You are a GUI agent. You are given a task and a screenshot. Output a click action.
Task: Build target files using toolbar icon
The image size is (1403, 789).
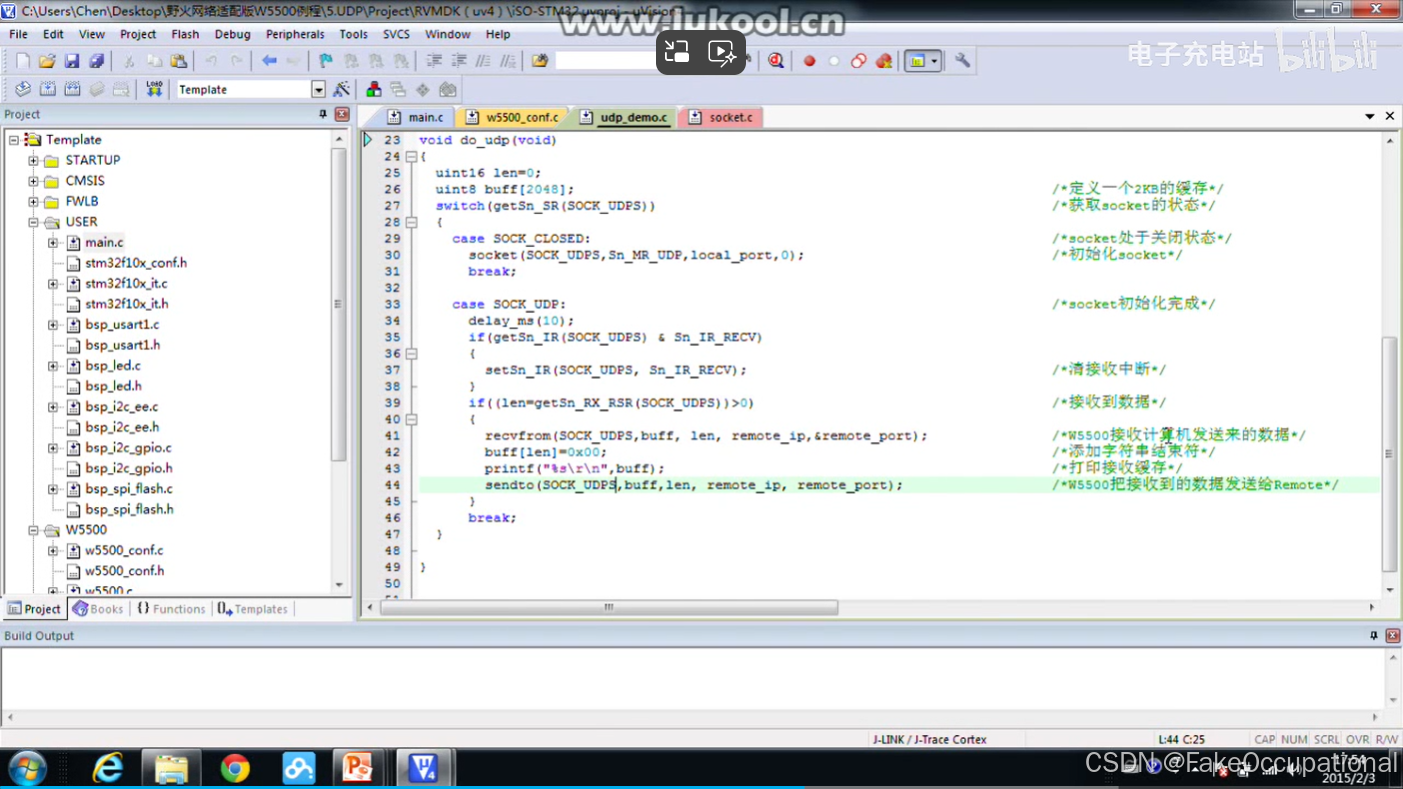pyautogui.click(x=48, y=90)
